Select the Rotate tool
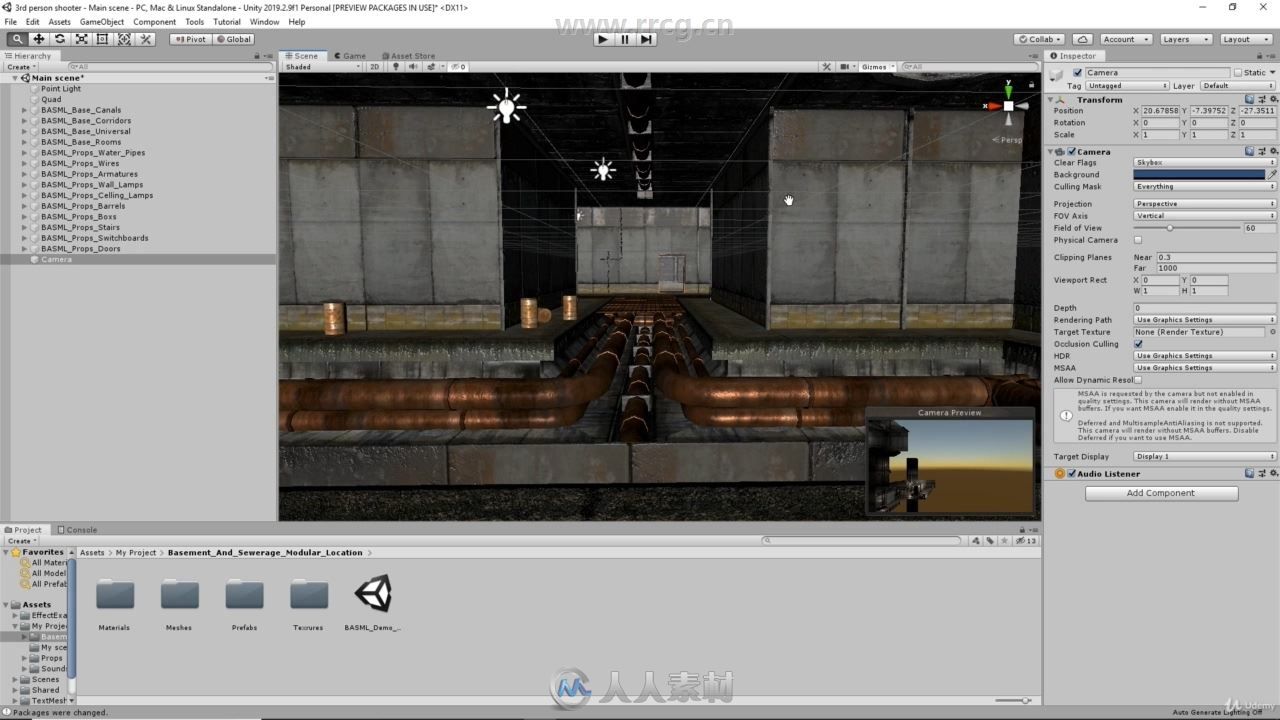This screenshot has width=1280, height=720. (60, 39)
